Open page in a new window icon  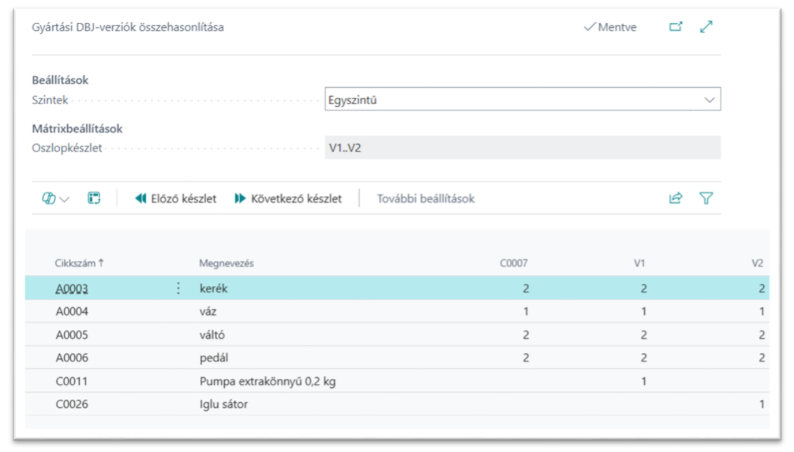676,27
